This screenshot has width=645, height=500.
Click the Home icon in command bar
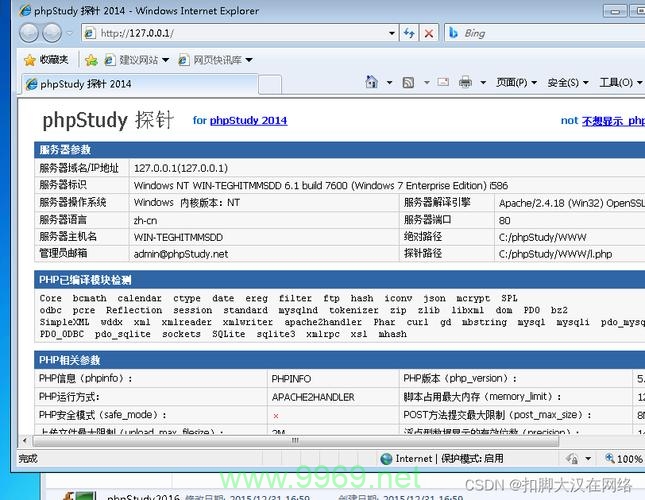371,82
